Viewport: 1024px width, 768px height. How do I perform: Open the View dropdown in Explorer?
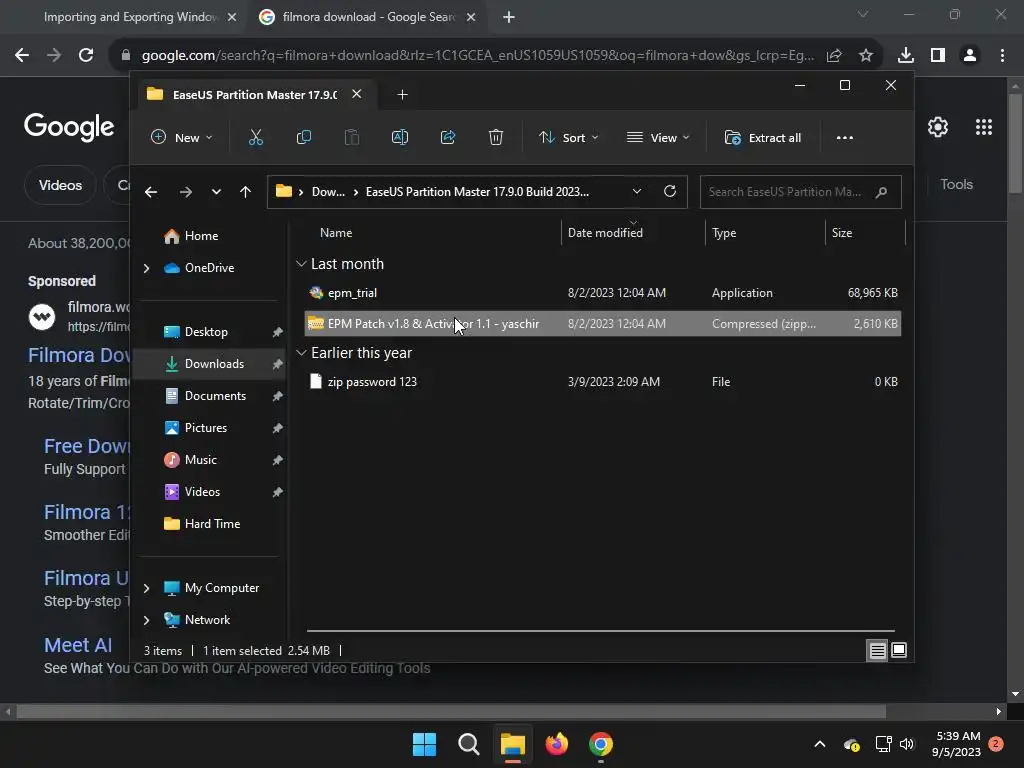[658, 138]
